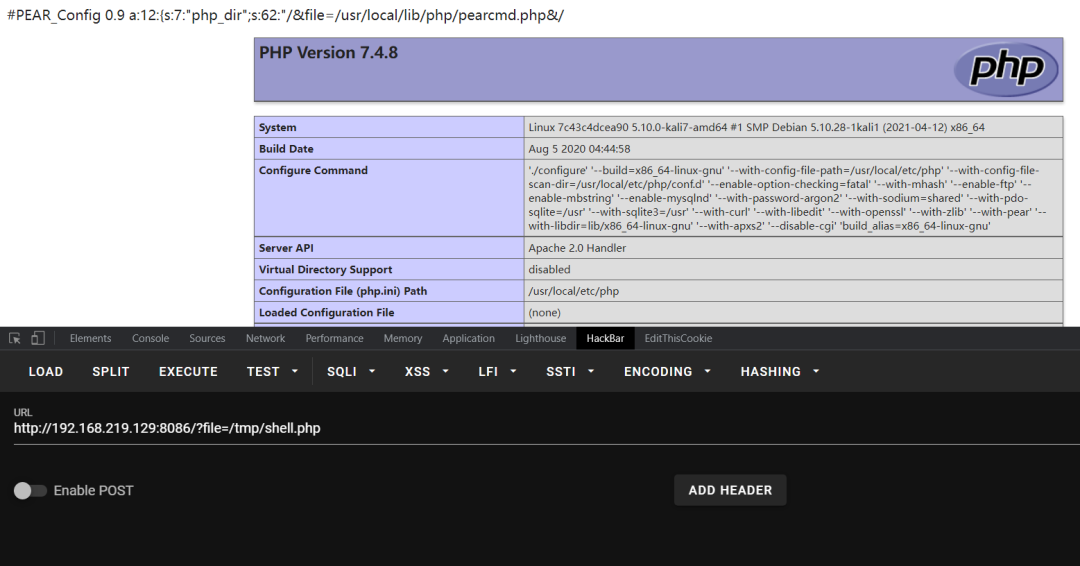Image resolution: width=1080 pixels, height=566 pixels.
Task: Click the Build Date value Aug 5 2020
Action: pos(579,149)
